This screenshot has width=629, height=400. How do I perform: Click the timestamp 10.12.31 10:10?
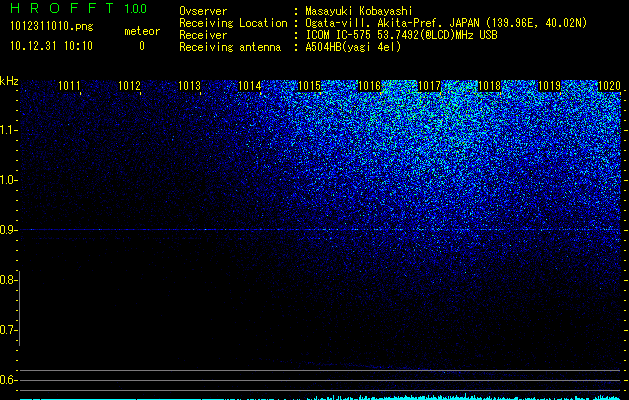click(x=51, y=46)
